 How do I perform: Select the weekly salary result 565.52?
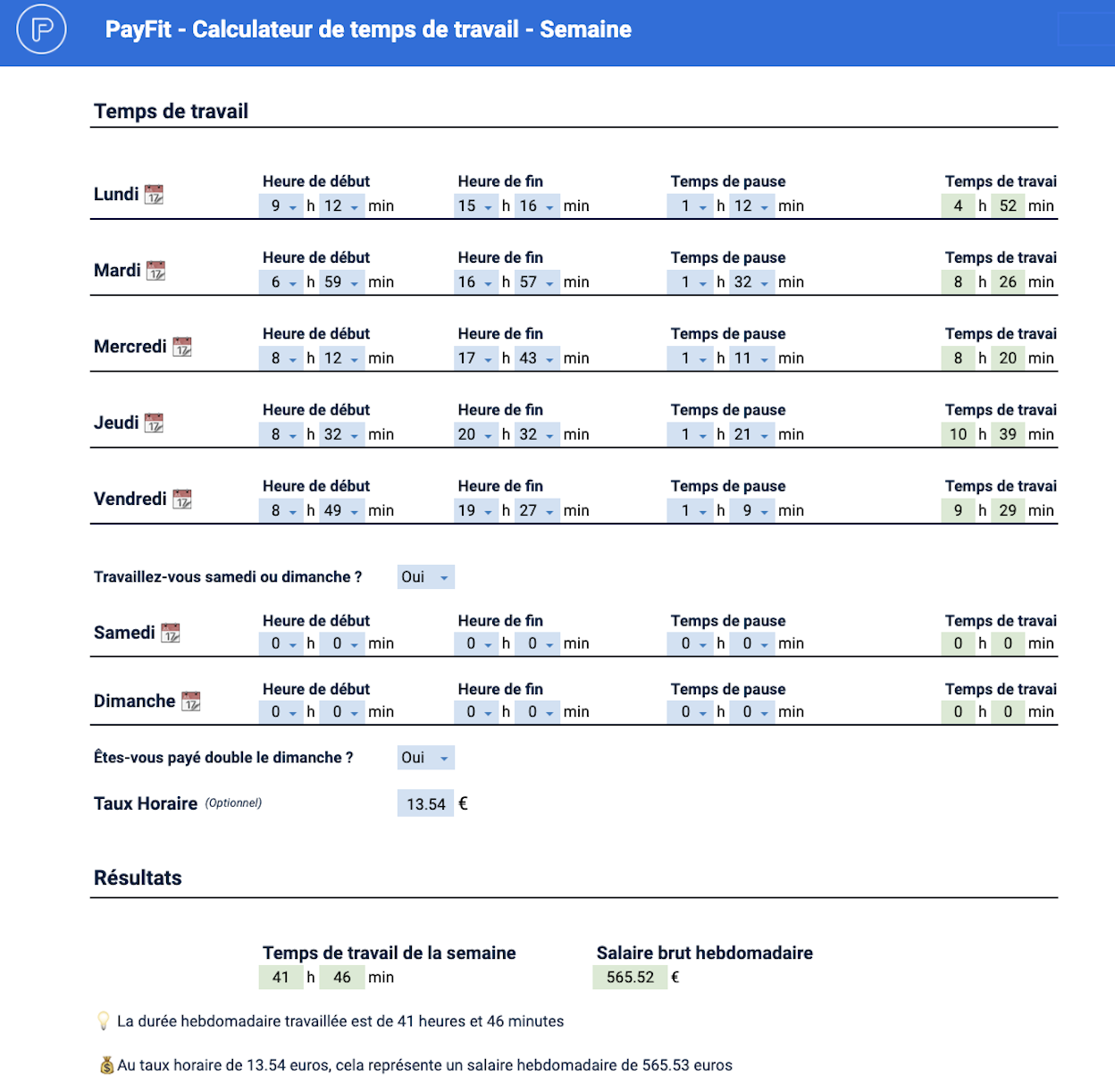click(x=630, y=978)
